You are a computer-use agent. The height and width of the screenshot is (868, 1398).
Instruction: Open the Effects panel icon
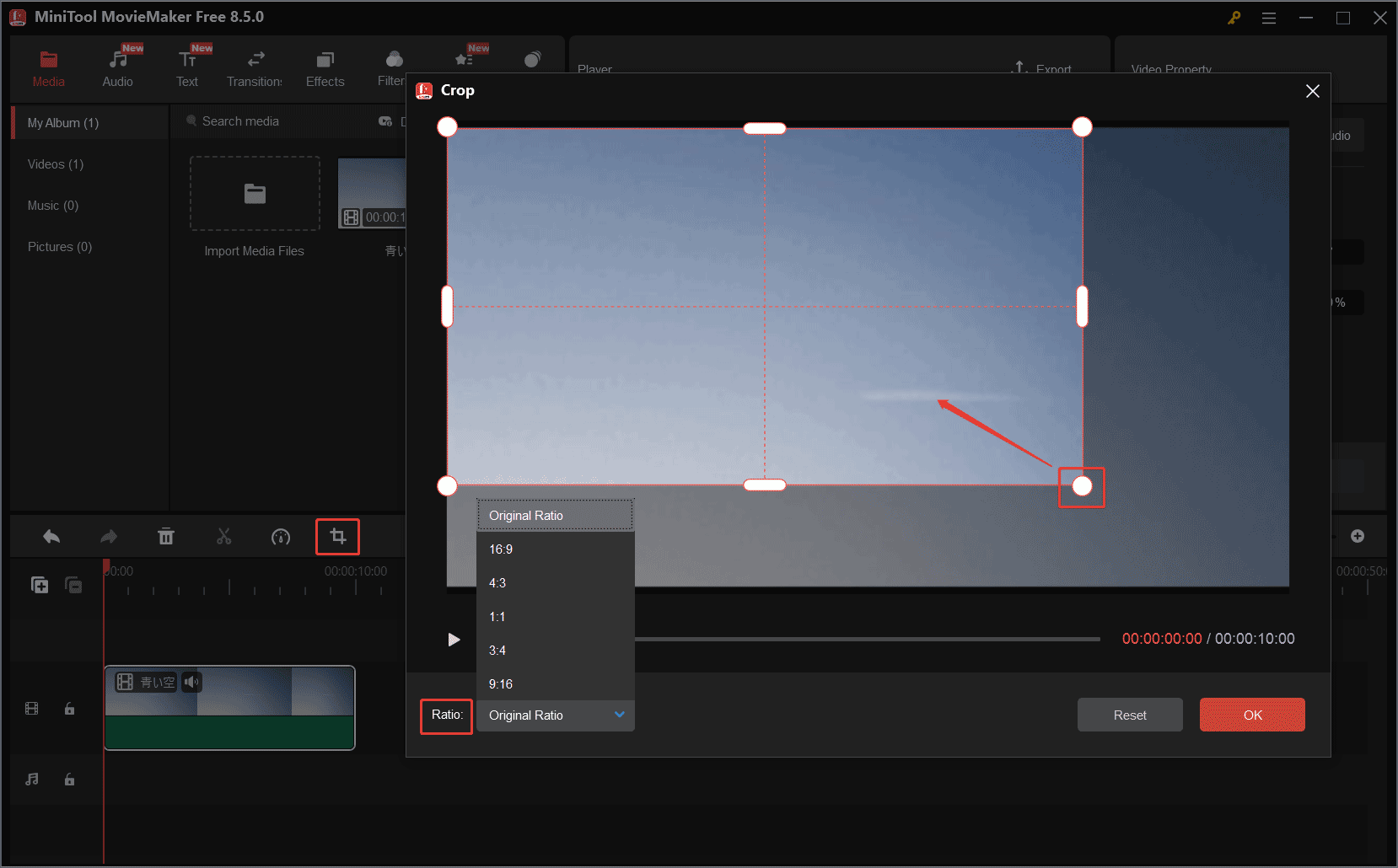(325, 67)
